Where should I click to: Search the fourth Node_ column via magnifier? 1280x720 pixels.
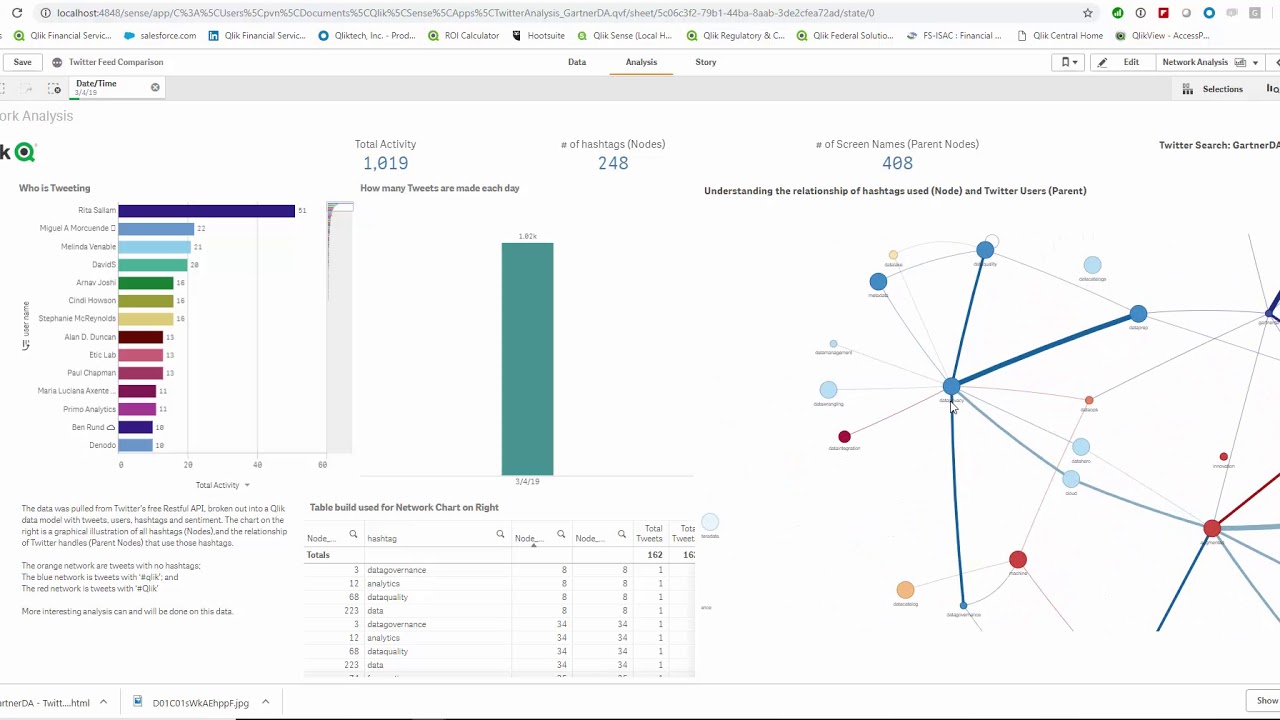click(621, 535)
